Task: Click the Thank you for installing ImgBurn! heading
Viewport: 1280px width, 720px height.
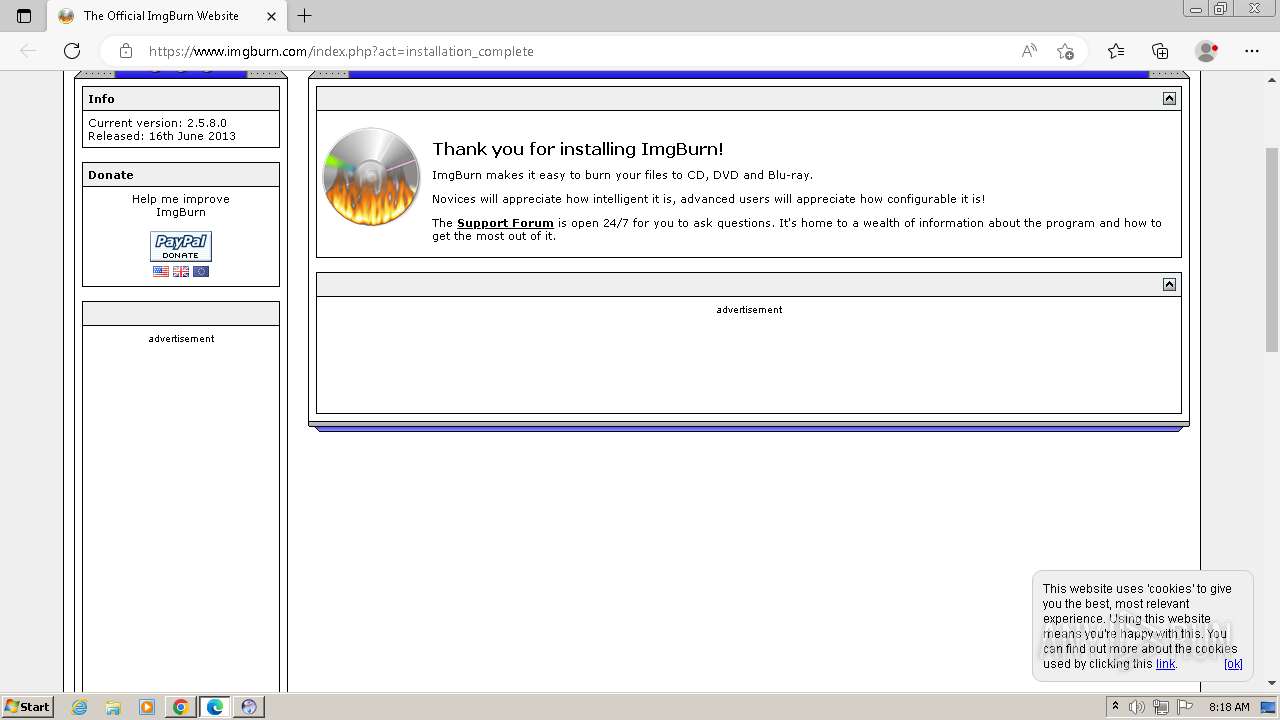Action: click(577, 149)
